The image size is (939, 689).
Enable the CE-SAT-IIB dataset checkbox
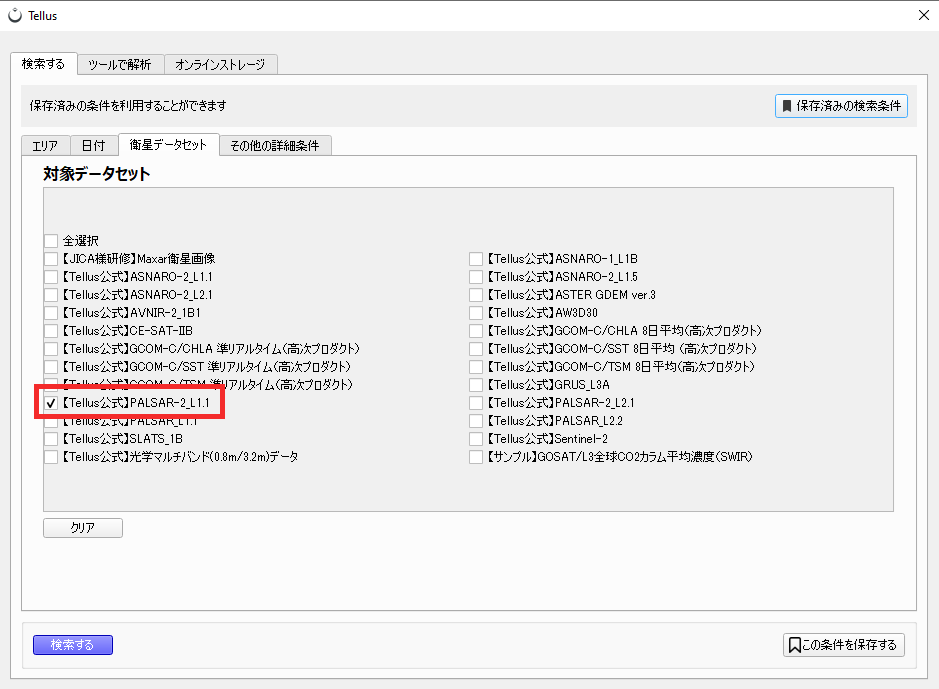(x=51, y=331)
